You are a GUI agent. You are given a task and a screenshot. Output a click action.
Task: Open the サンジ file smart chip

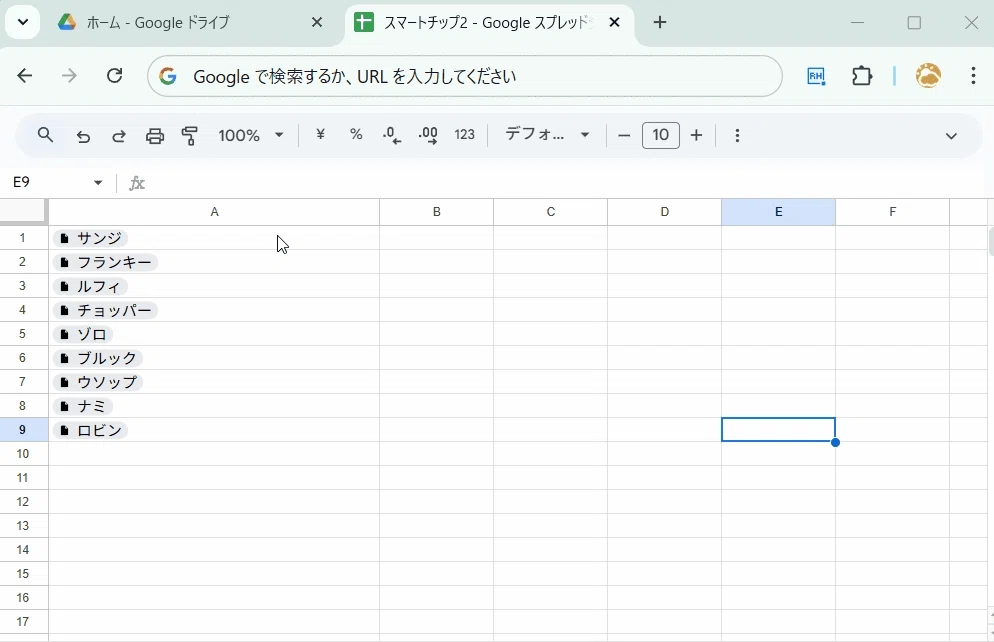(x=91, y=238)
